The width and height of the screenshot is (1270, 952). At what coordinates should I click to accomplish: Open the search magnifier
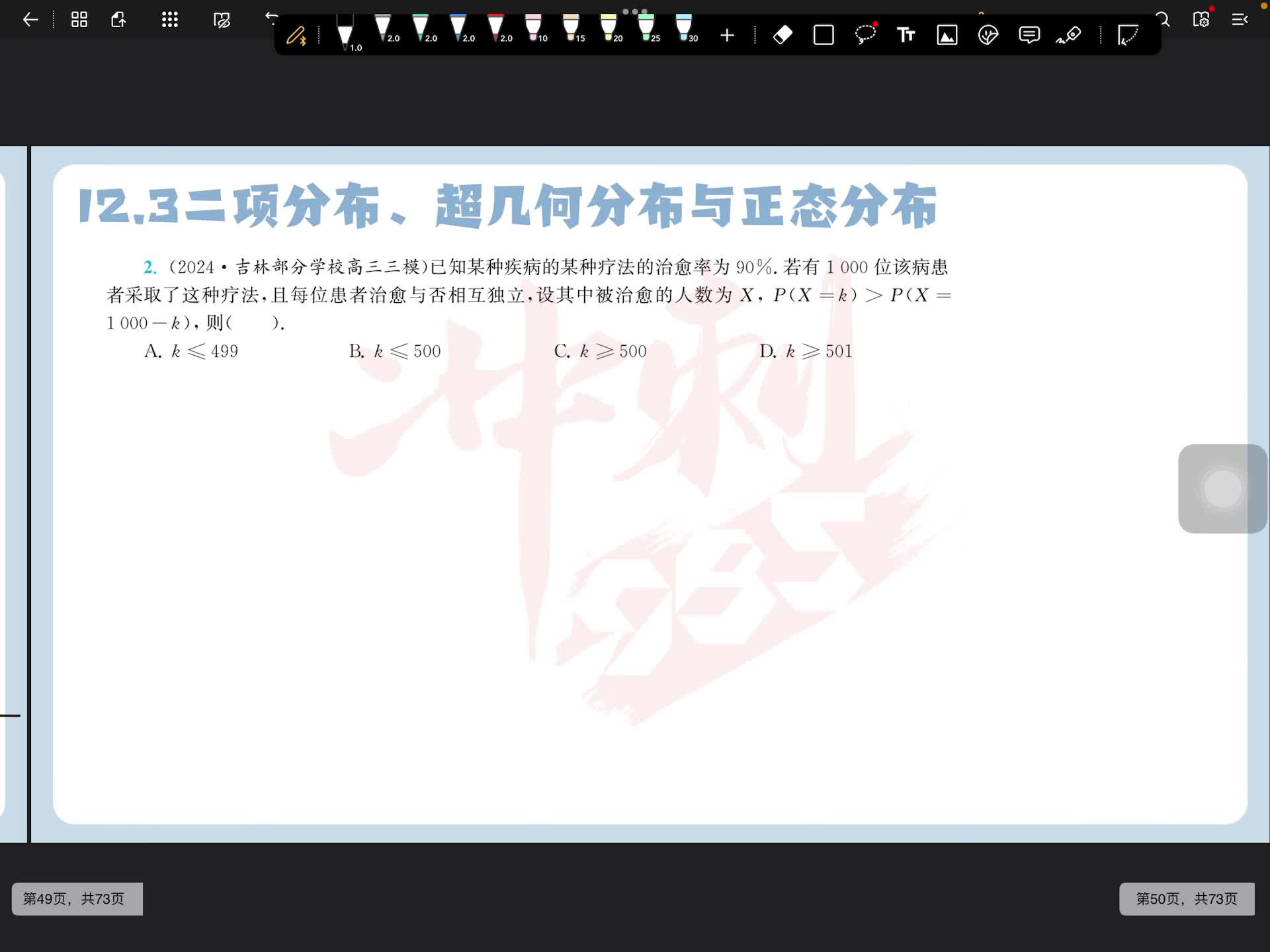(1163, 20)
